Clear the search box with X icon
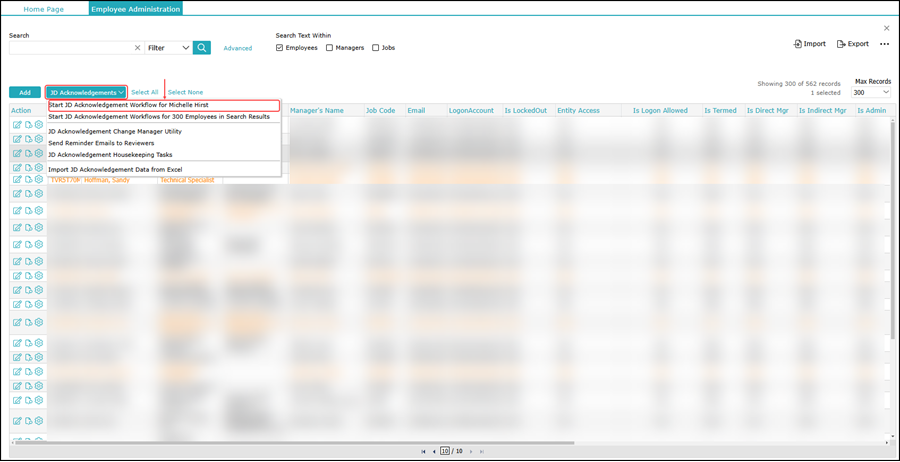 (138, 48)
